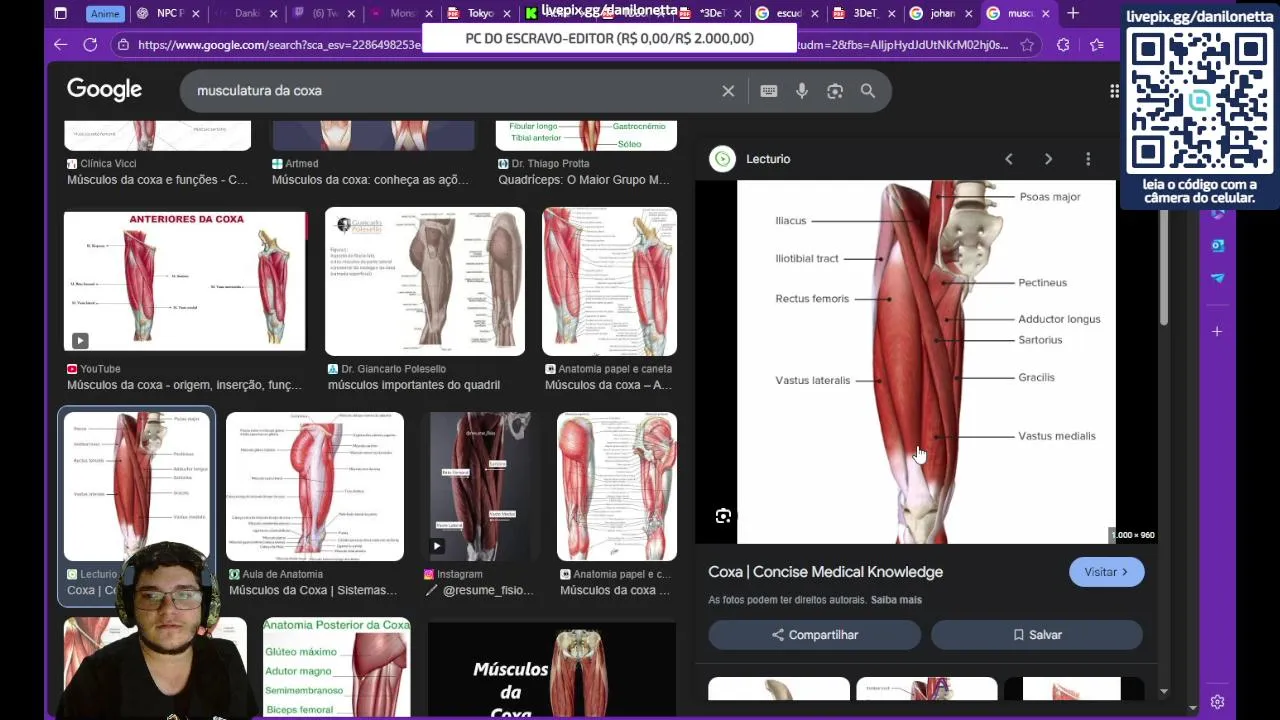Open browser extensions icon in toolbar
The width and height of the screenshot is (1280, 720).
[1063, 45]
